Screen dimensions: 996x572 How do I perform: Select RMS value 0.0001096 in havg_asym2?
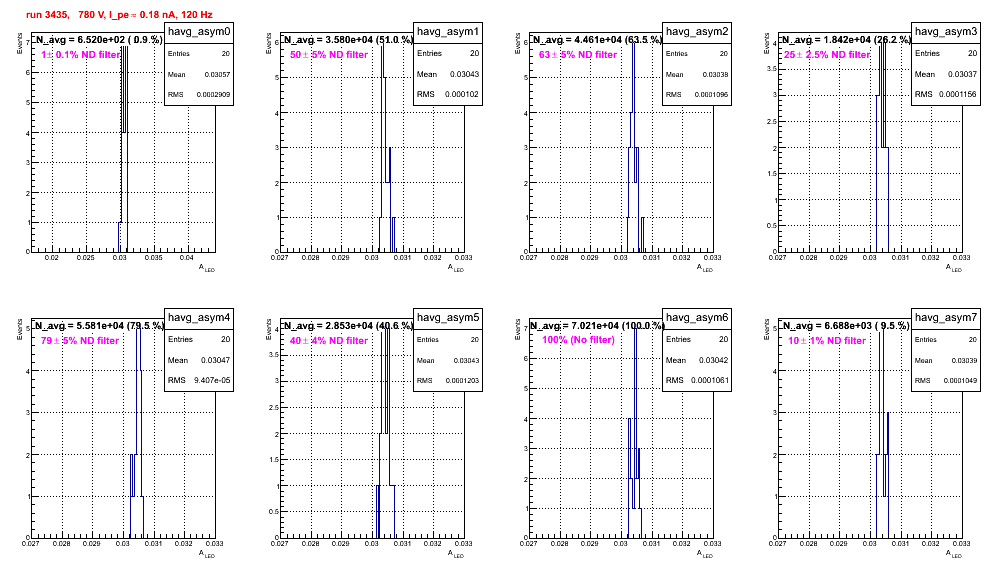pos(711,94)
